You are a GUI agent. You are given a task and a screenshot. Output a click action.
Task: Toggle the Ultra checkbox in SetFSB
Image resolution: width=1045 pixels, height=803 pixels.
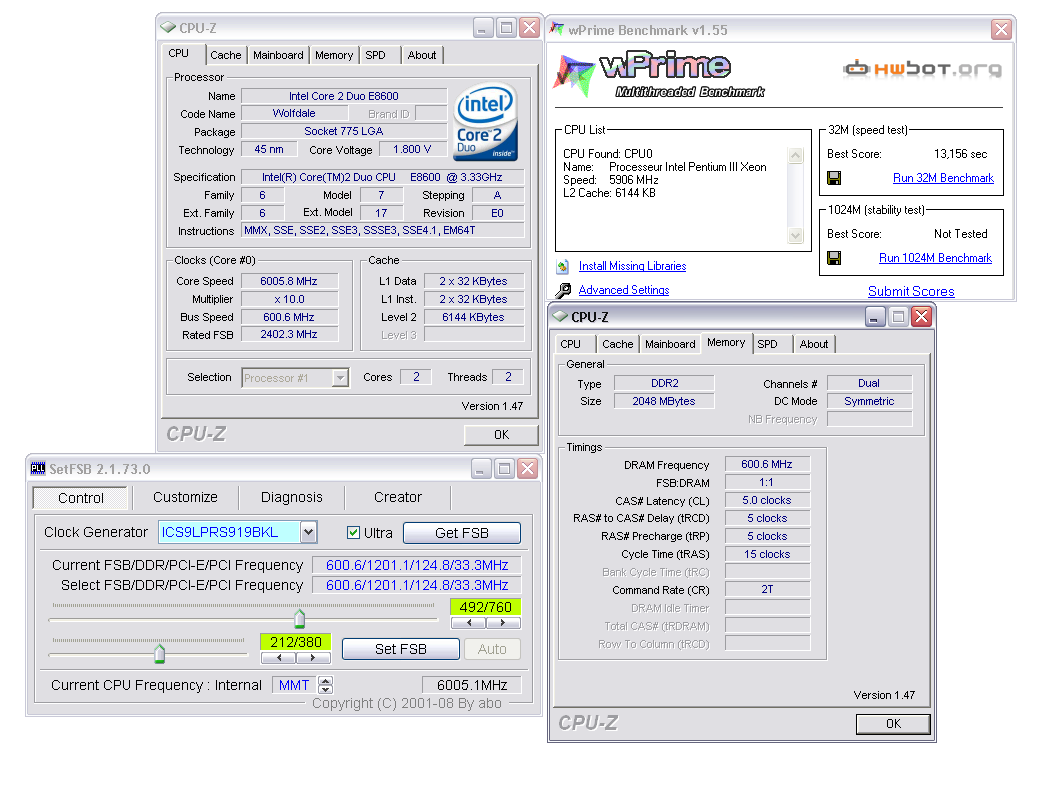tap(353, 532)
